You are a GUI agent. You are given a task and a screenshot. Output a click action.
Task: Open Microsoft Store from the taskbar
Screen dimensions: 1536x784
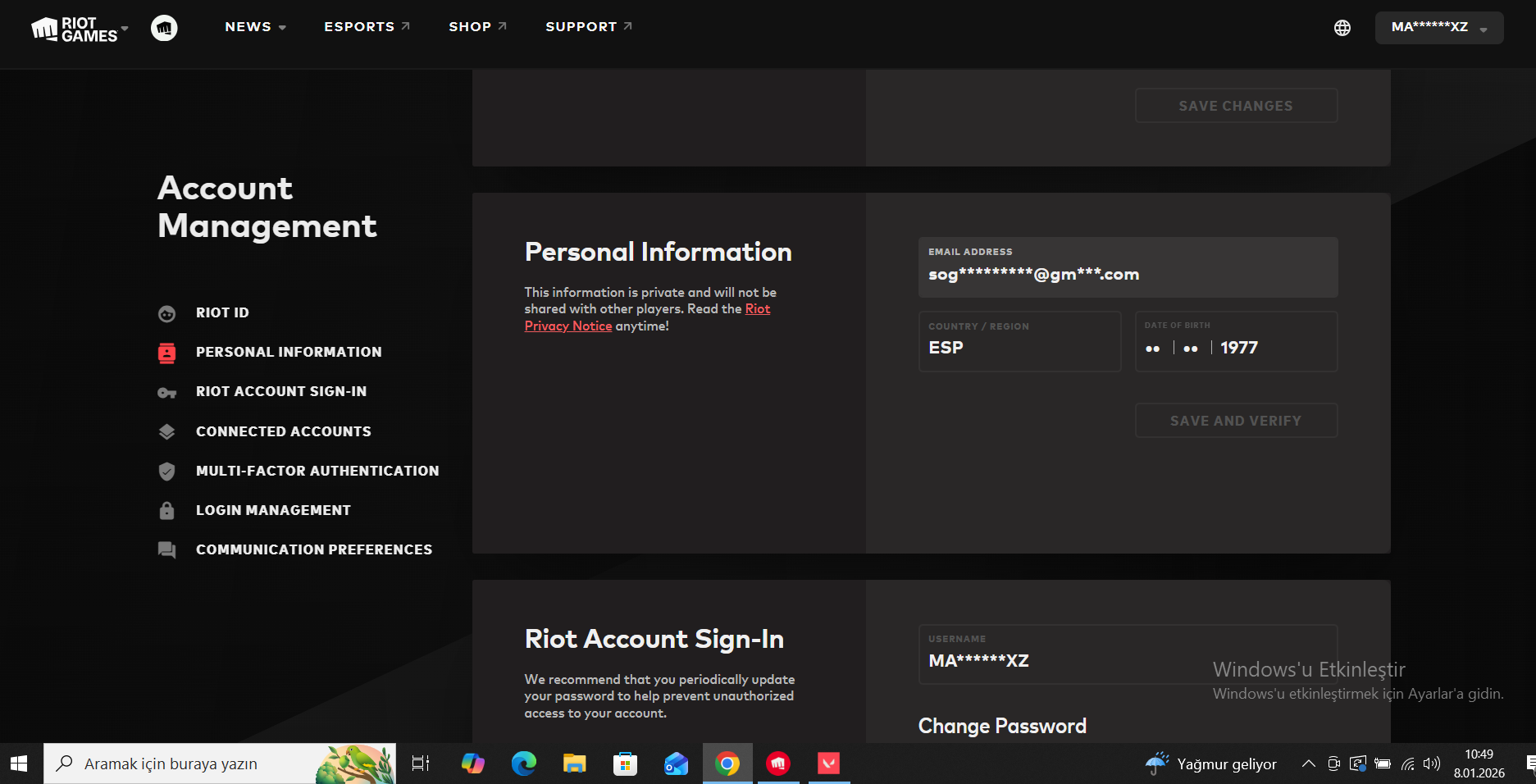(625, 764)
